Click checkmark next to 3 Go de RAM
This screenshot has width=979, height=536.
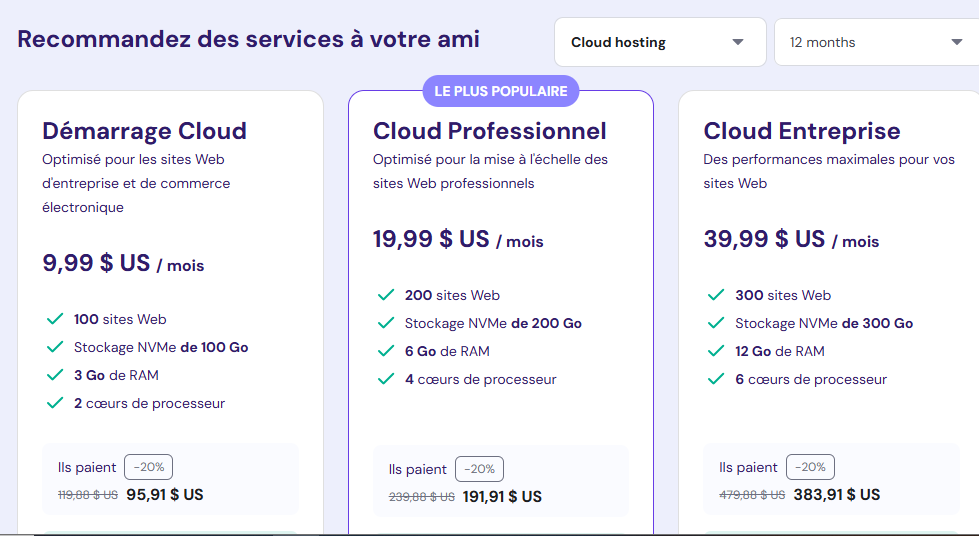[55, 375]
